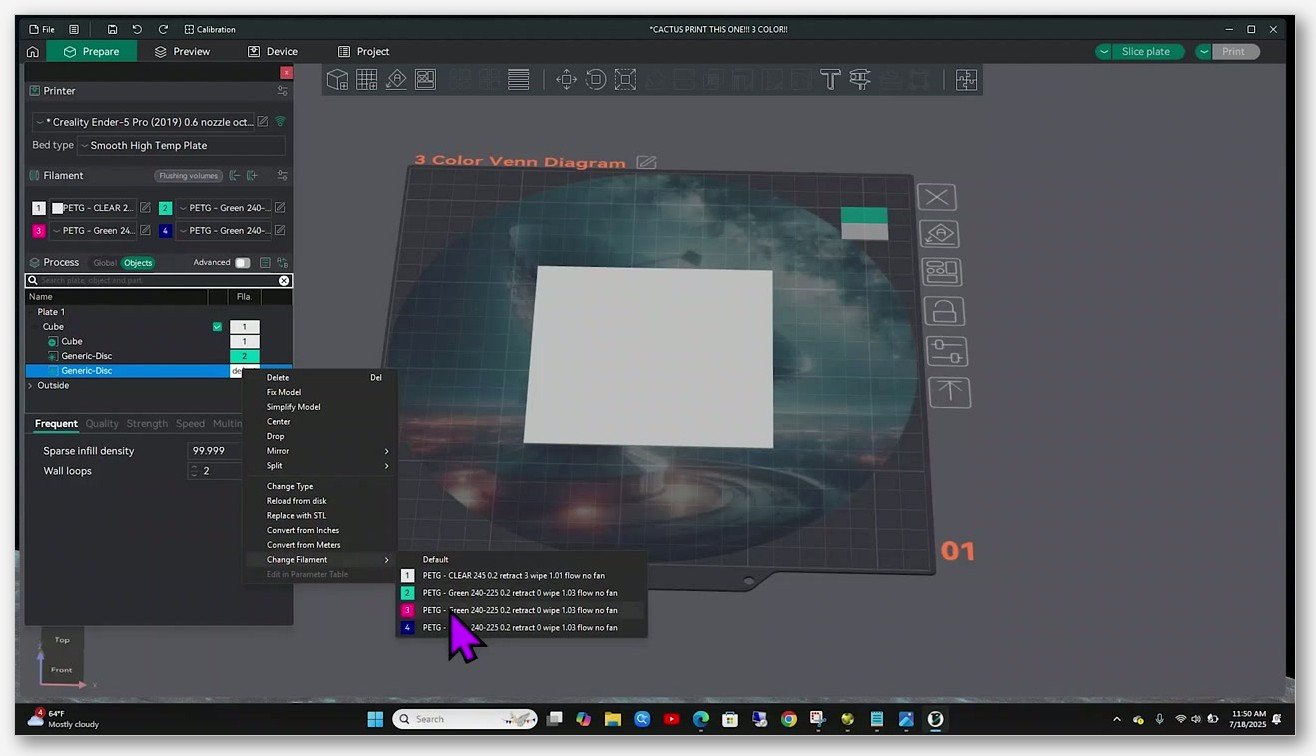The height and width of the screenshot is (756, 1316).
Task: Click the Arrange all objects toolbar icon
Action: 425,79
